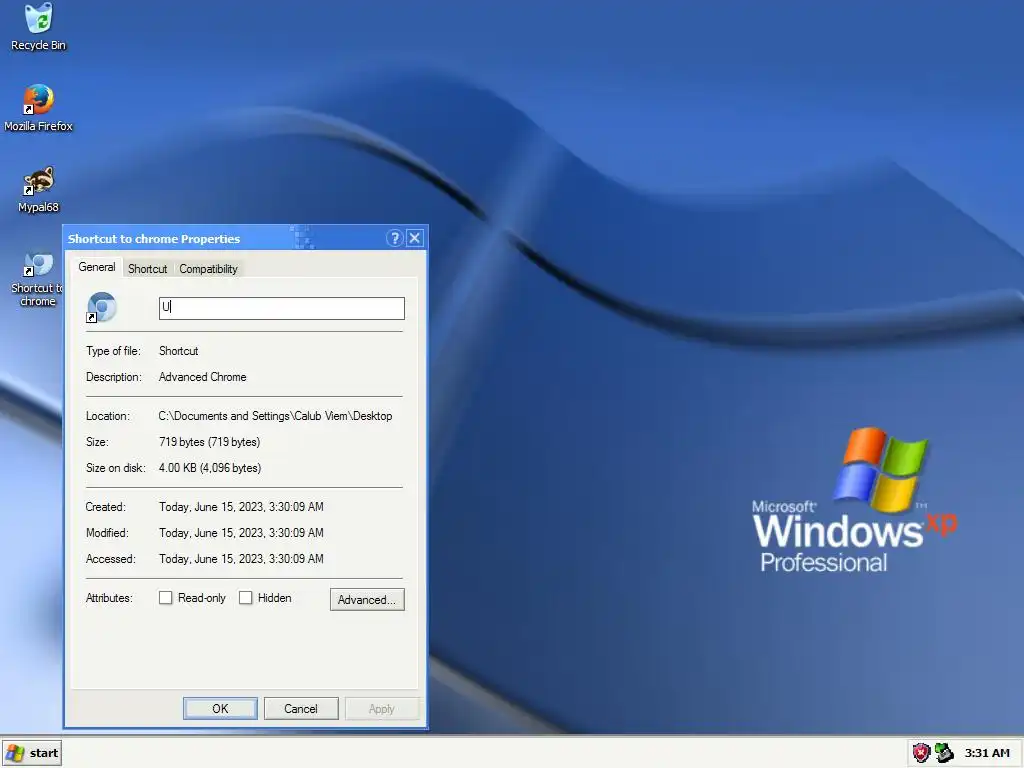Click the question mark help button
The height and width of the screenshot is (768, 1024).
click(x=394, y=238)
